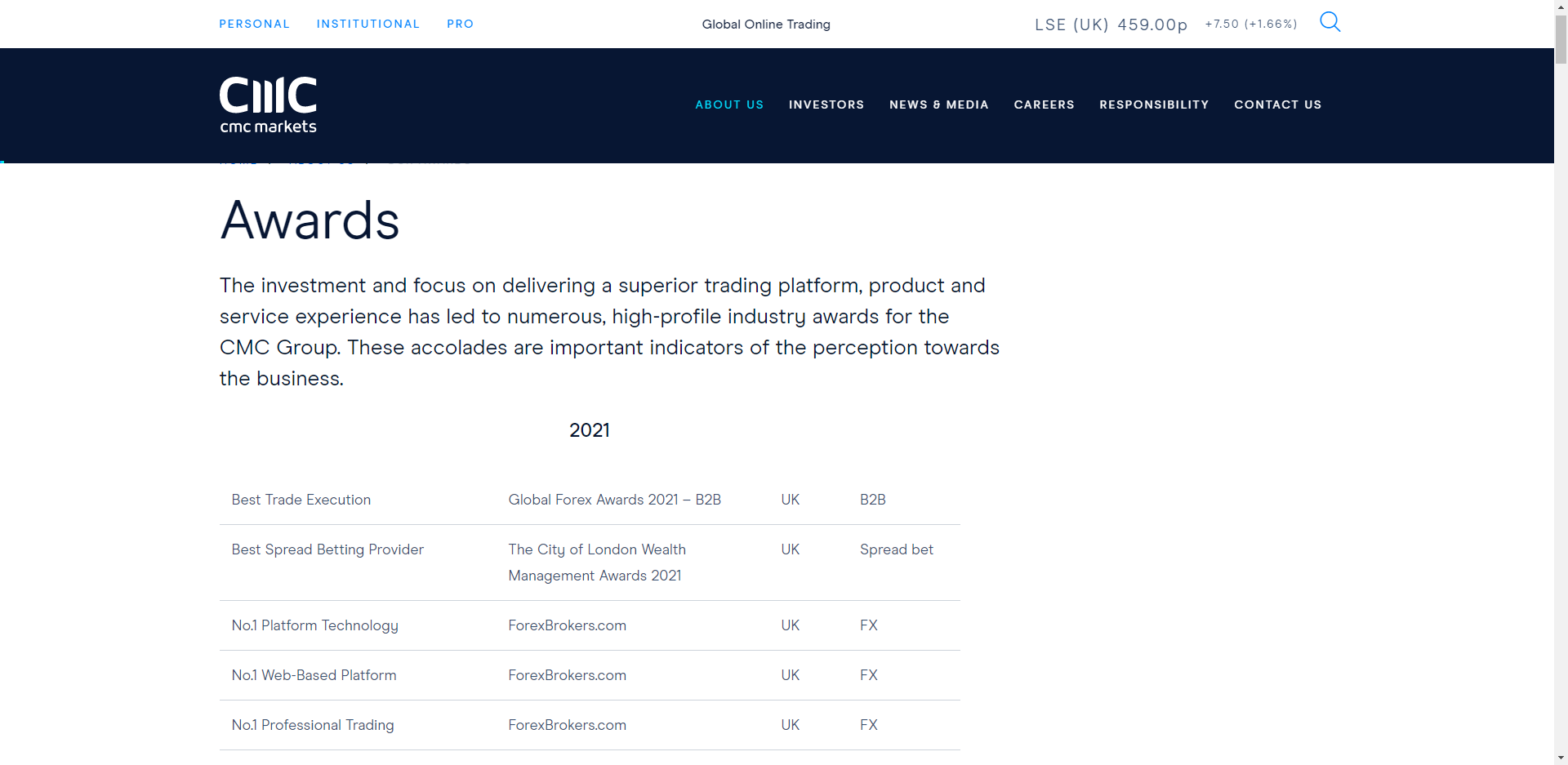Click the CMC Markets logo
The image size is (1568, 765).
pyautogui.click(x=268, y=105)
